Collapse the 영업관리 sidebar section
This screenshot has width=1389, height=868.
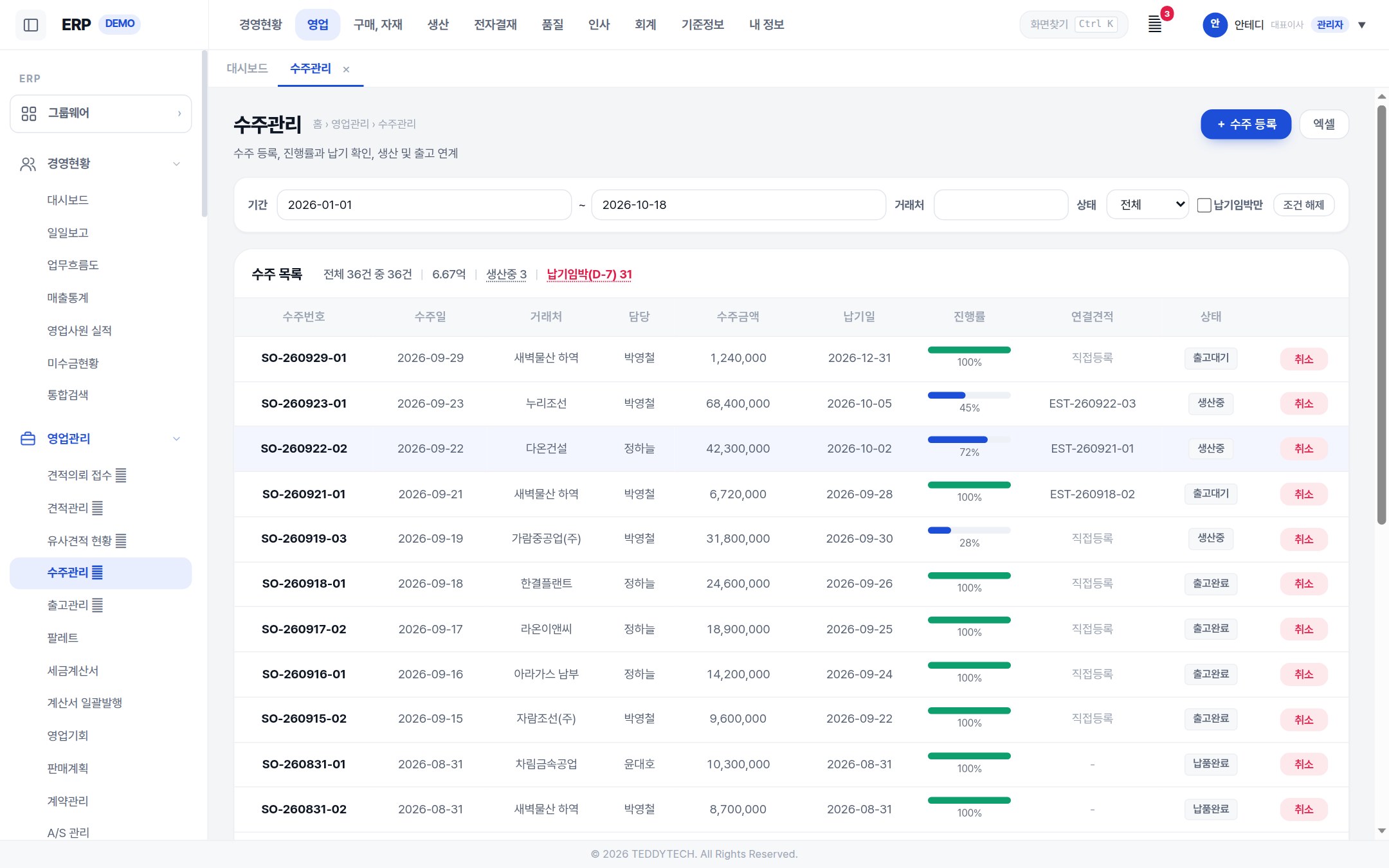point(176,439)
